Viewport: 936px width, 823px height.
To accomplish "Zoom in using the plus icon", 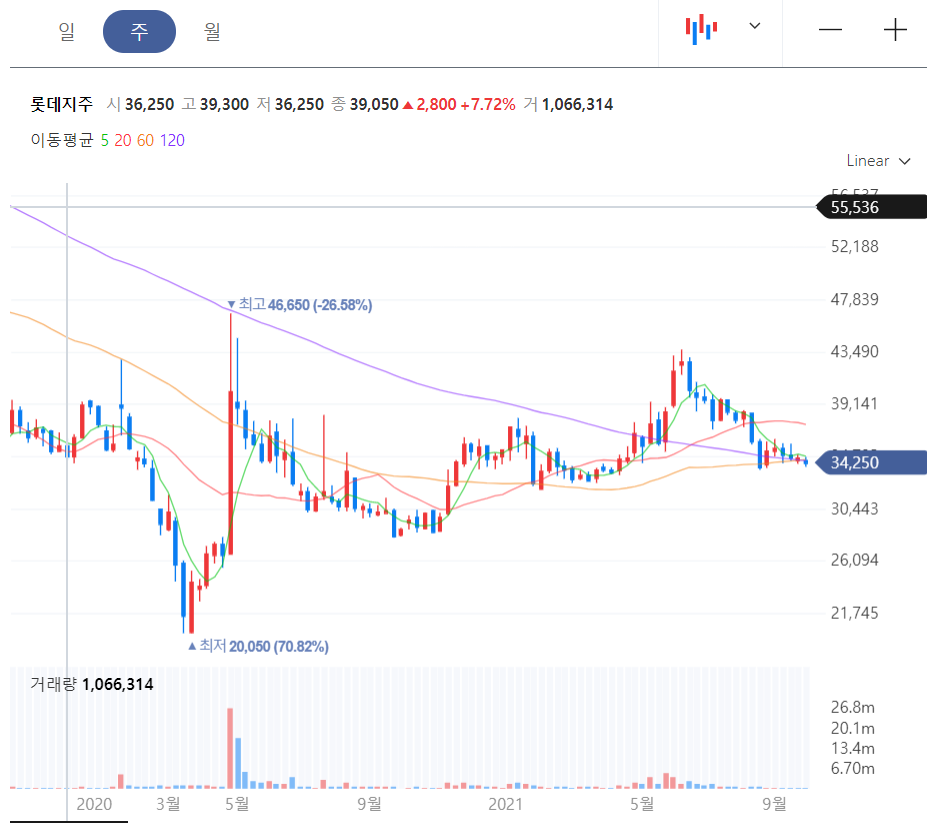I will [x=895, y=29].
